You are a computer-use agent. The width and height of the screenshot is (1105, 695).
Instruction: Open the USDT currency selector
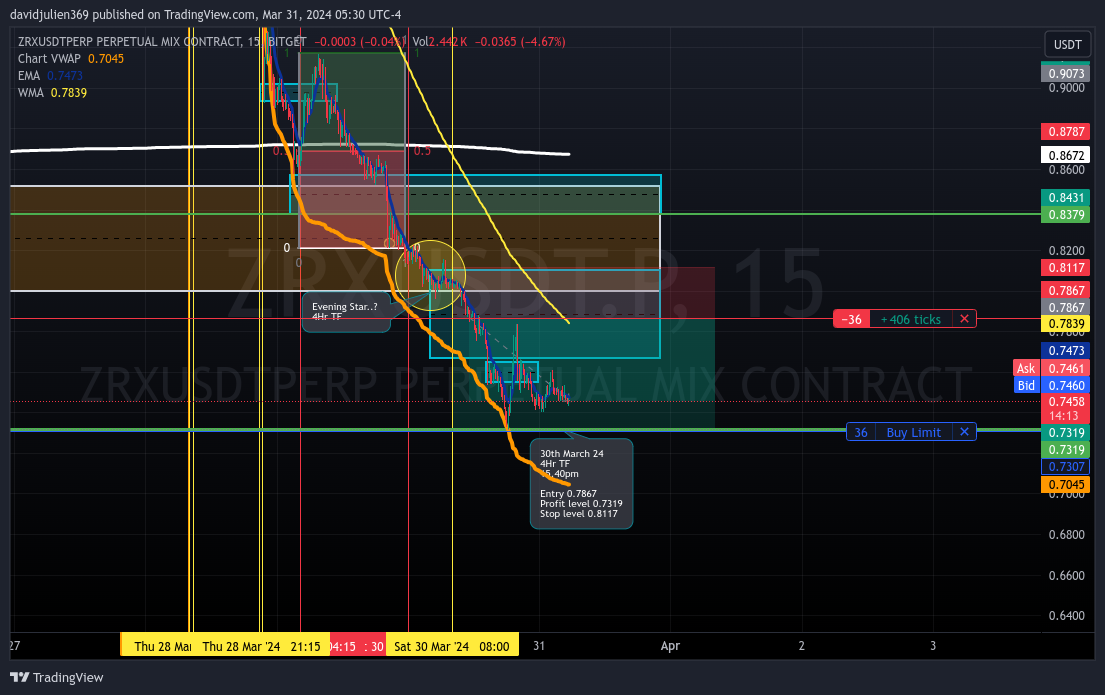pos(1067,44)
